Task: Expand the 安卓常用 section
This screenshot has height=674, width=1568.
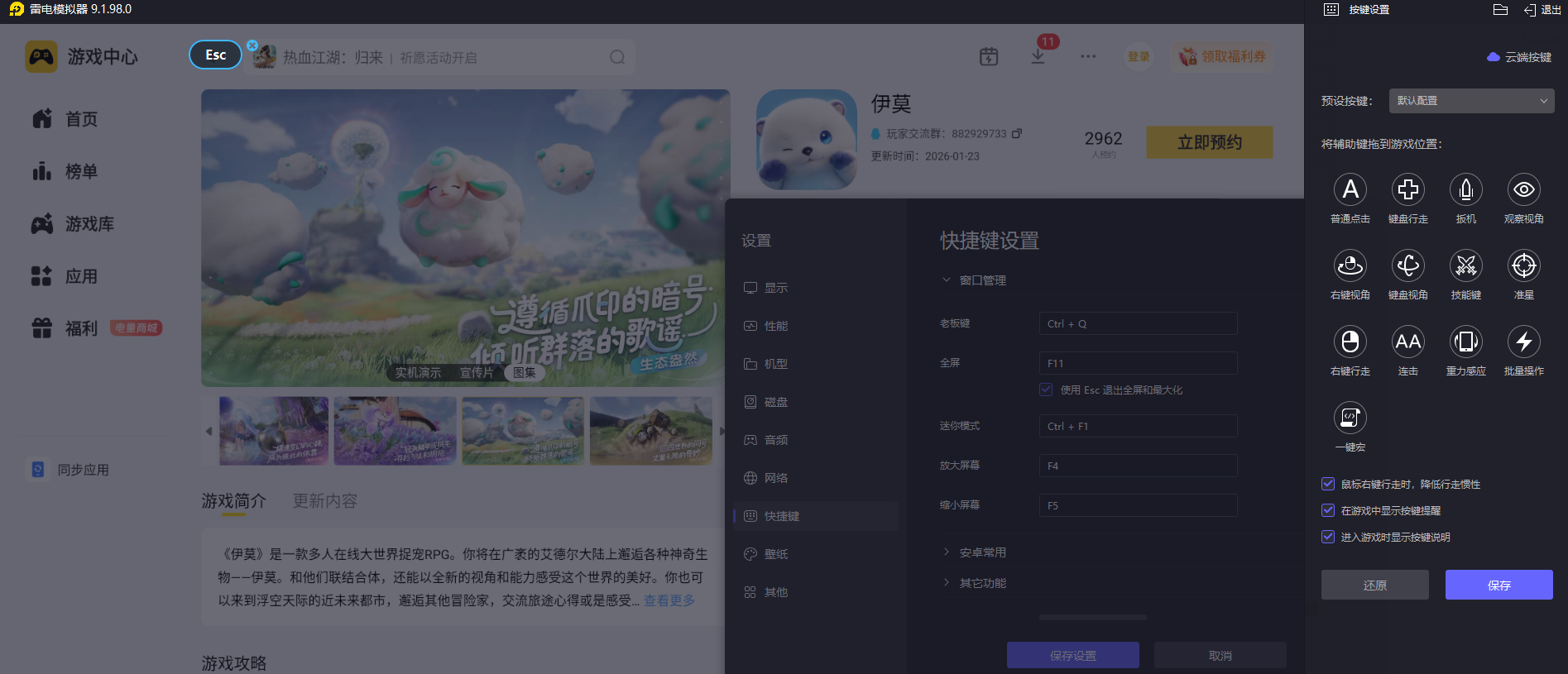Action: pos(947,552)
